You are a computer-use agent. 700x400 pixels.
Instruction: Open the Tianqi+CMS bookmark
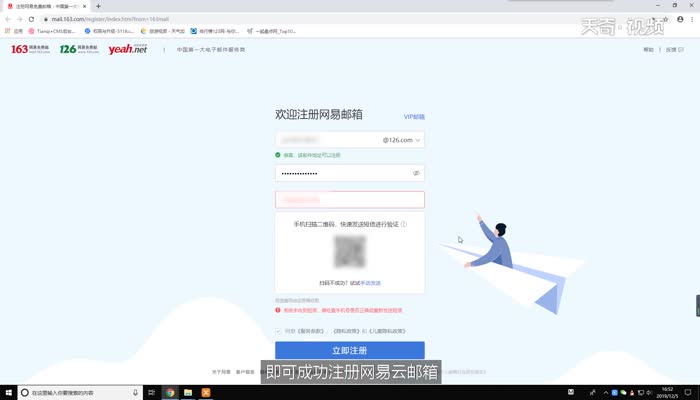(x=52, y=31)
